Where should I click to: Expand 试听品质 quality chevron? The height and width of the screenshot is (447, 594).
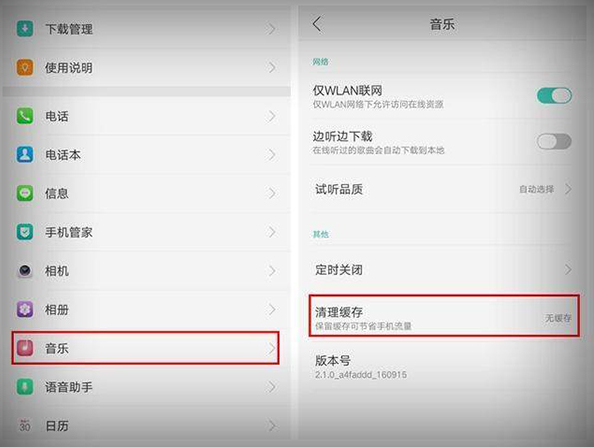pyautogui.click(x=568, y=189)
